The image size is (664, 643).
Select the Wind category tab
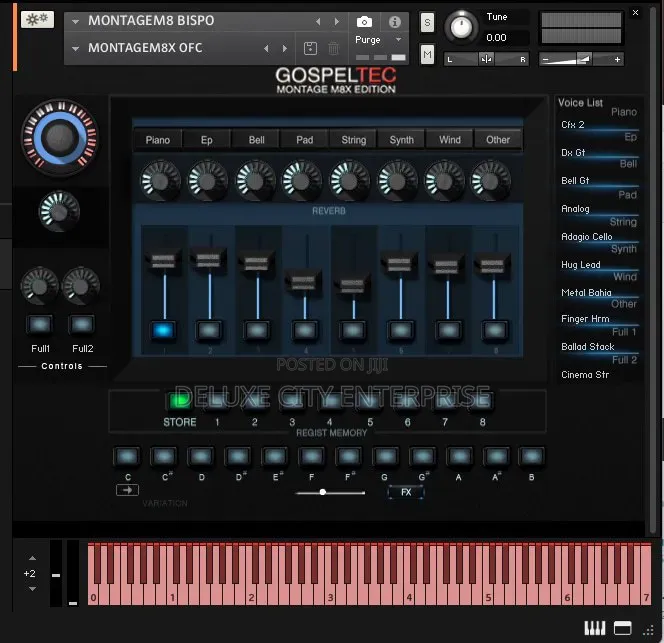[x=450, y=140]
